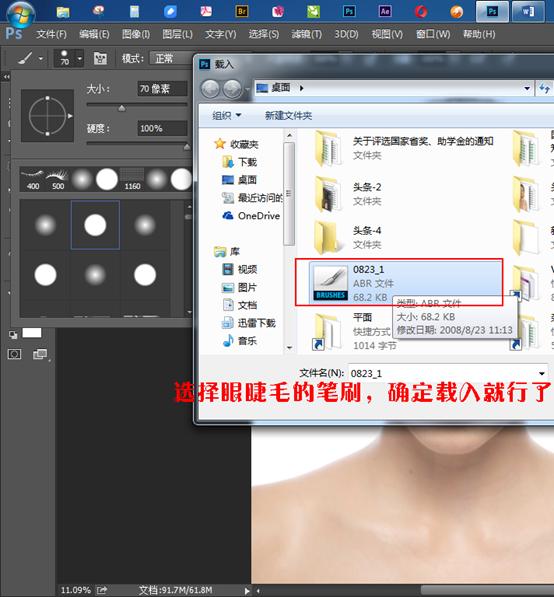Change the screen mode icon
Screen dimensions: 554x597
coord(40,354)
